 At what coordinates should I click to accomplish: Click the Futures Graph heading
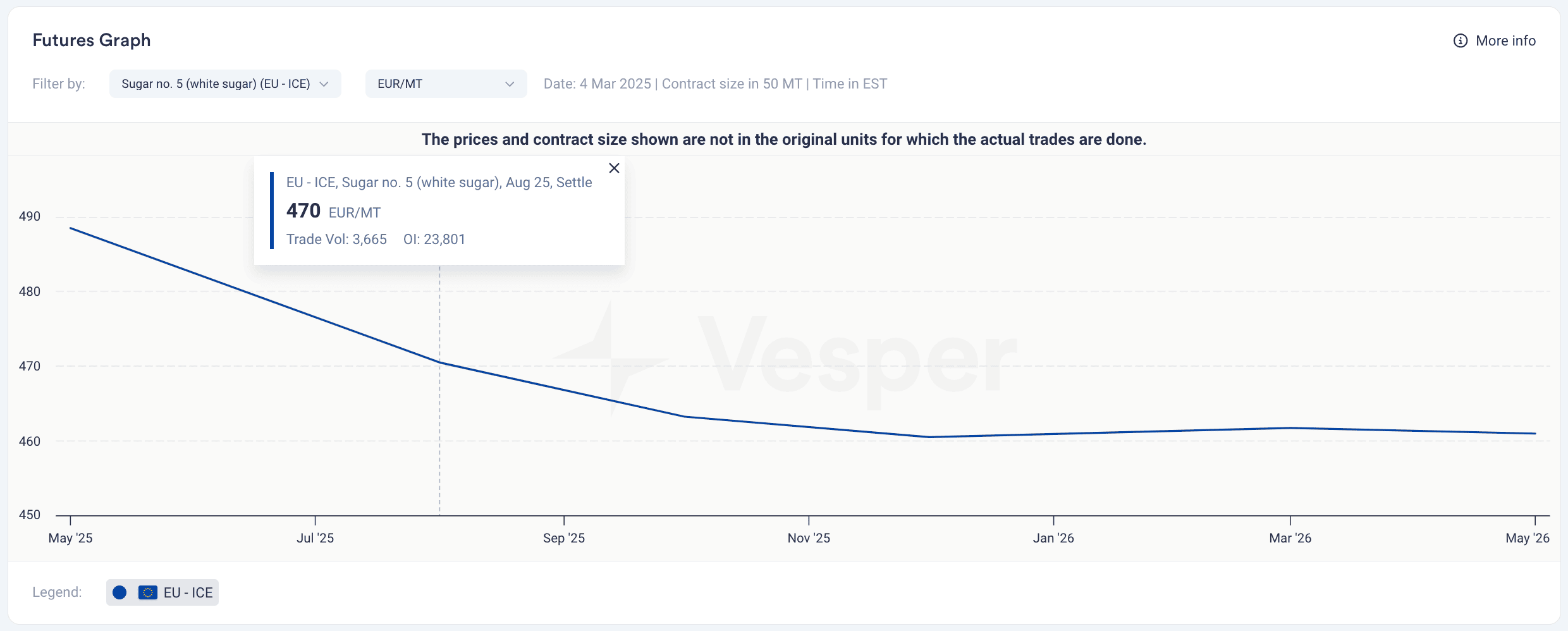pyautogui.click(x=92, y=40)
